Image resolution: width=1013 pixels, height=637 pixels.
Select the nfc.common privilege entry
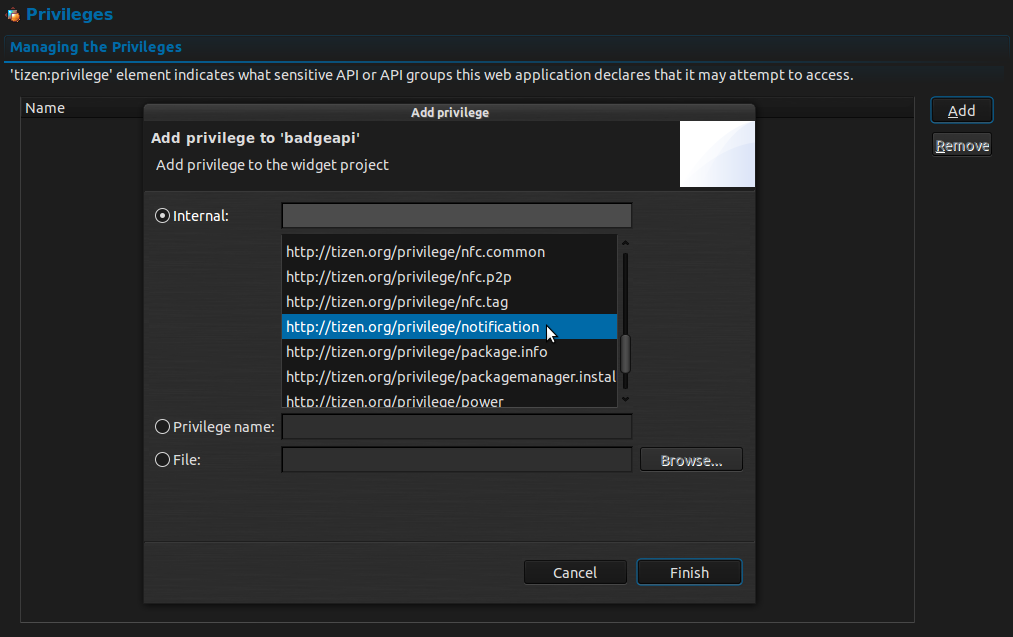coord(415,252)
